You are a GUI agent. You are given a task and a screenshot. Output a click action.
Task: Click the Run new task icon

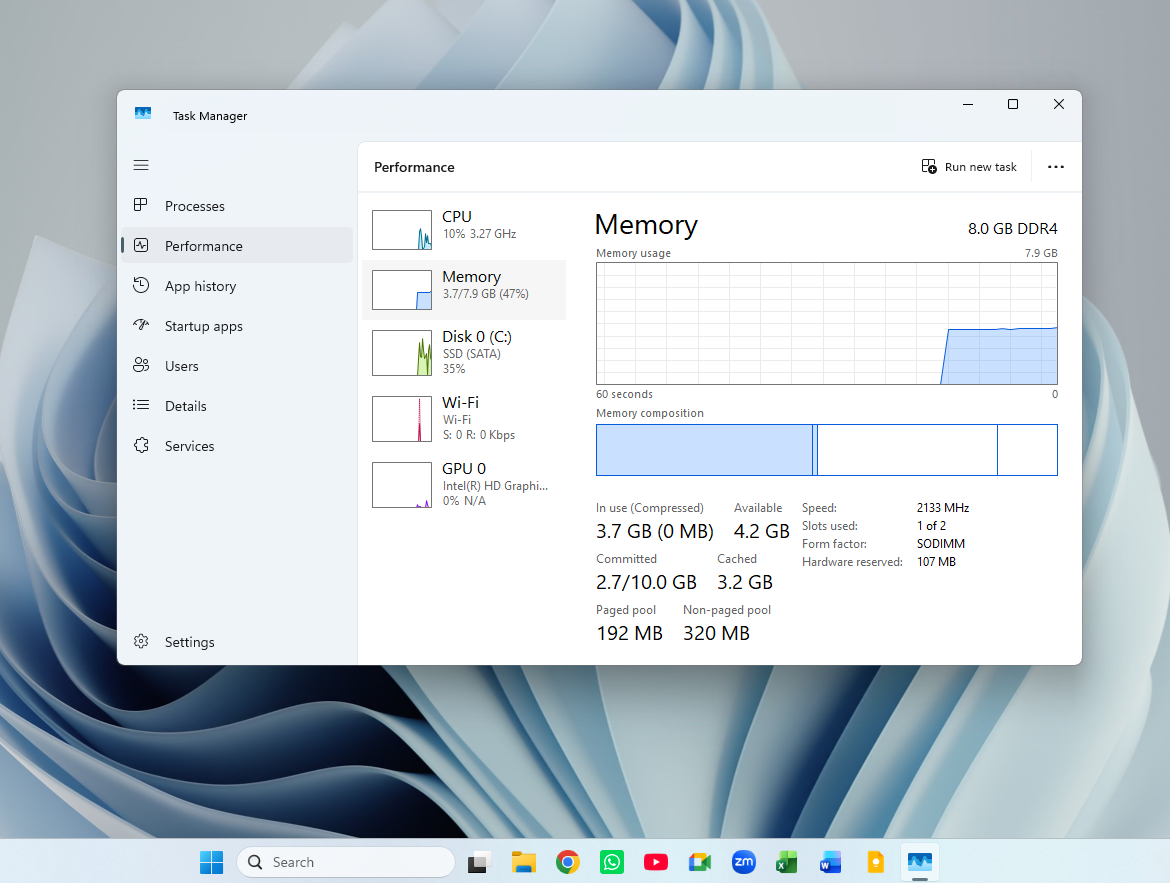point(929,166)
